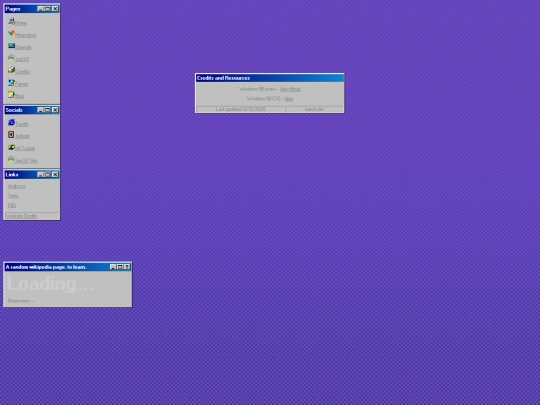Open the link between Arab.org and PBS
Image resolution: width=540 pixels, height=405 pixels.
point(13,196)
